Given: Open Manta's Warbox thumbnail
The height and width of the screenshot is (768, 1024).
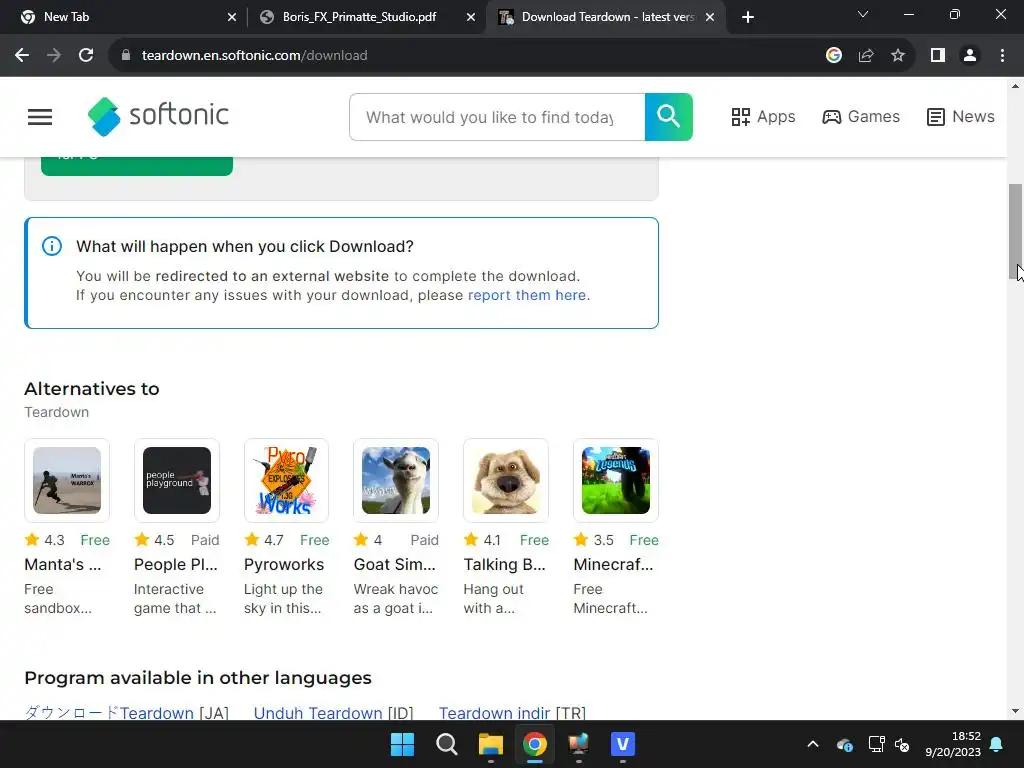Looking at the screenshot, I should pos(67,481).
